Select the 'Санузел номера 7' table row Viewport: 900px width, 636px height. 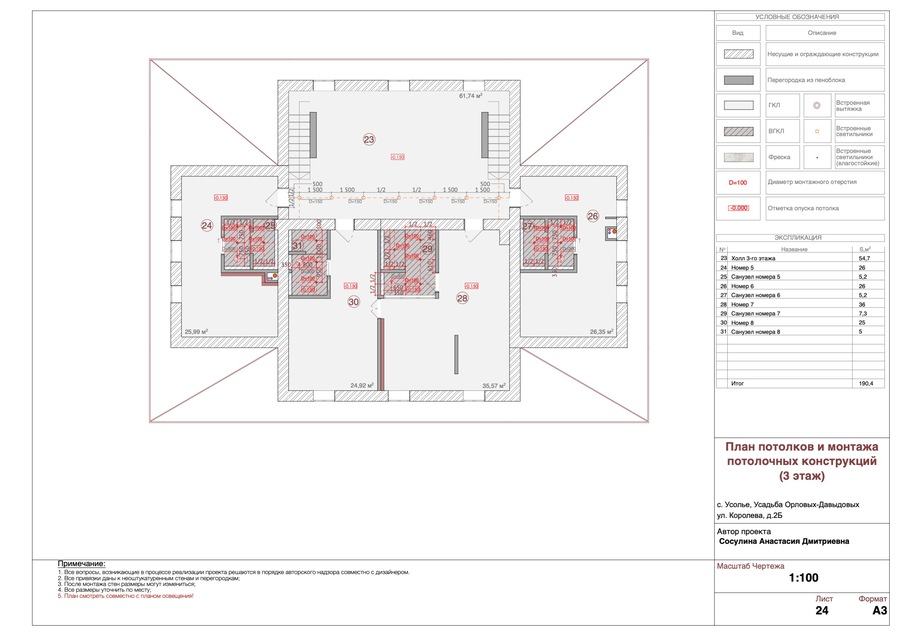point(800,313)
